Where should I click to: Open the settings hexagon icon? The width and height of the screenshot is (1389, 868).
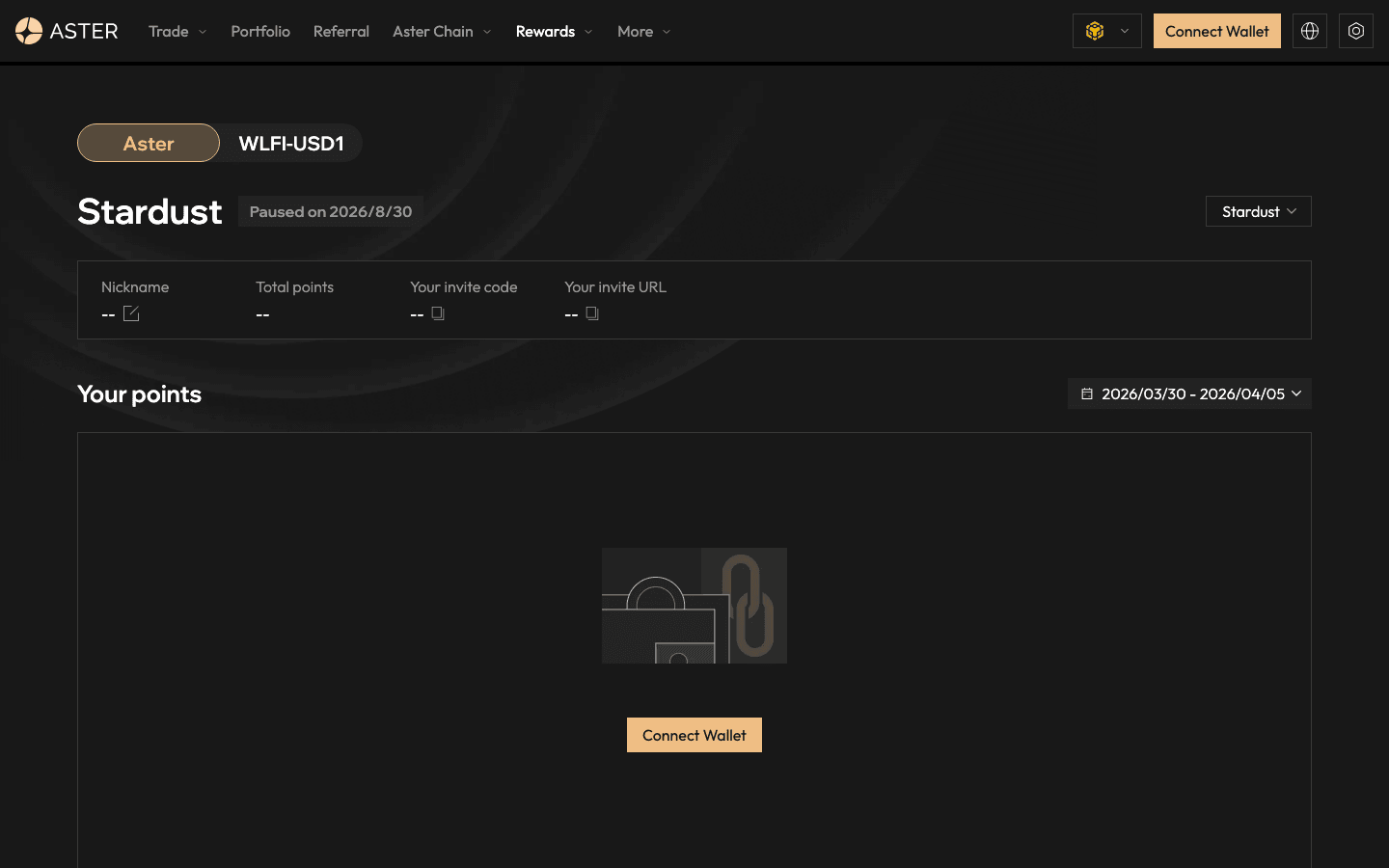[x=1356, y=31]
